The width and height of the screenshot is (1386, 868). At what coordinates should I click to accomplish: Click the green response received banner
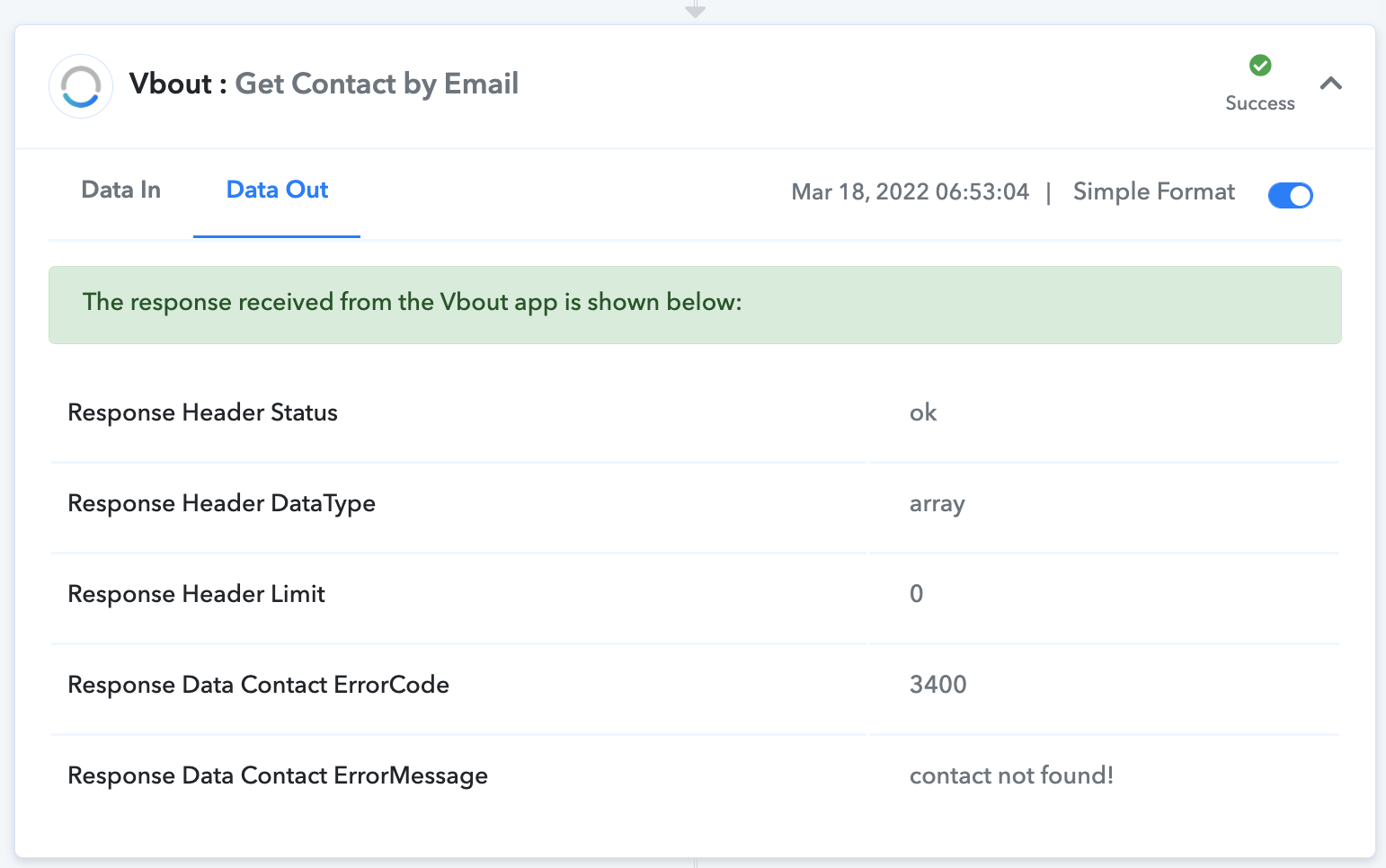[x=695, y=305]
